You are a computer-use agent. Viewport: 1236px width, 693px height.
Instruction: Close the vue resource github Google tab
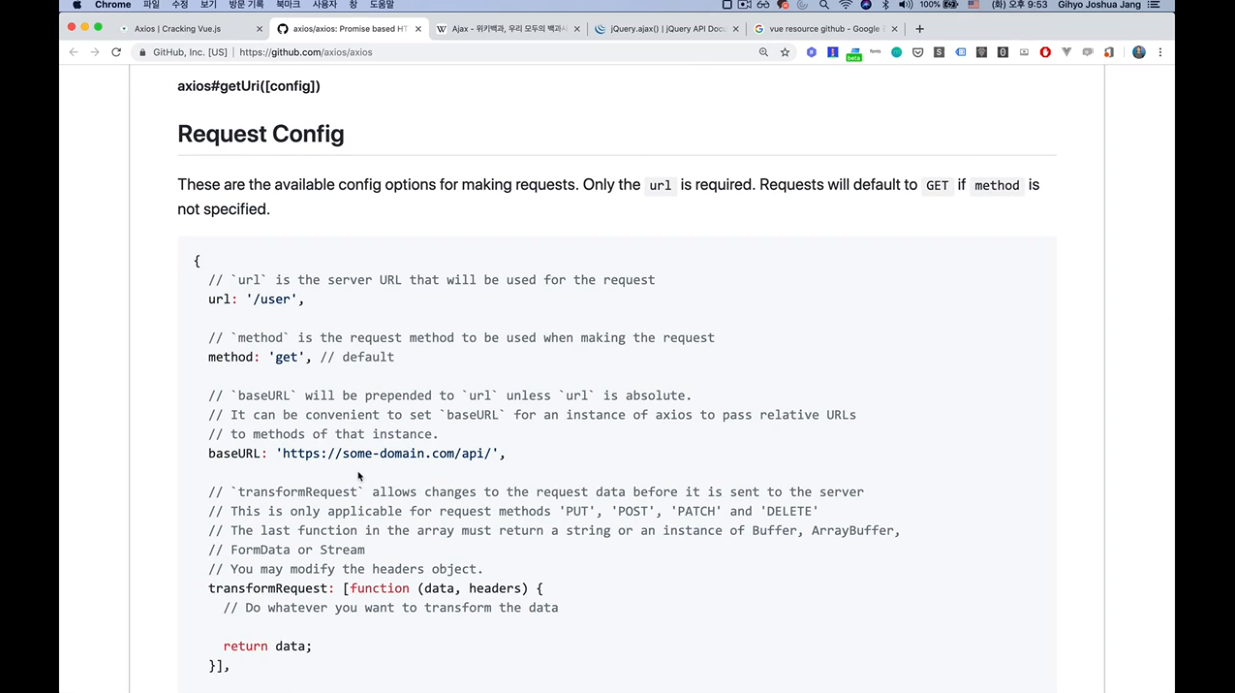(x=894, y=29)
